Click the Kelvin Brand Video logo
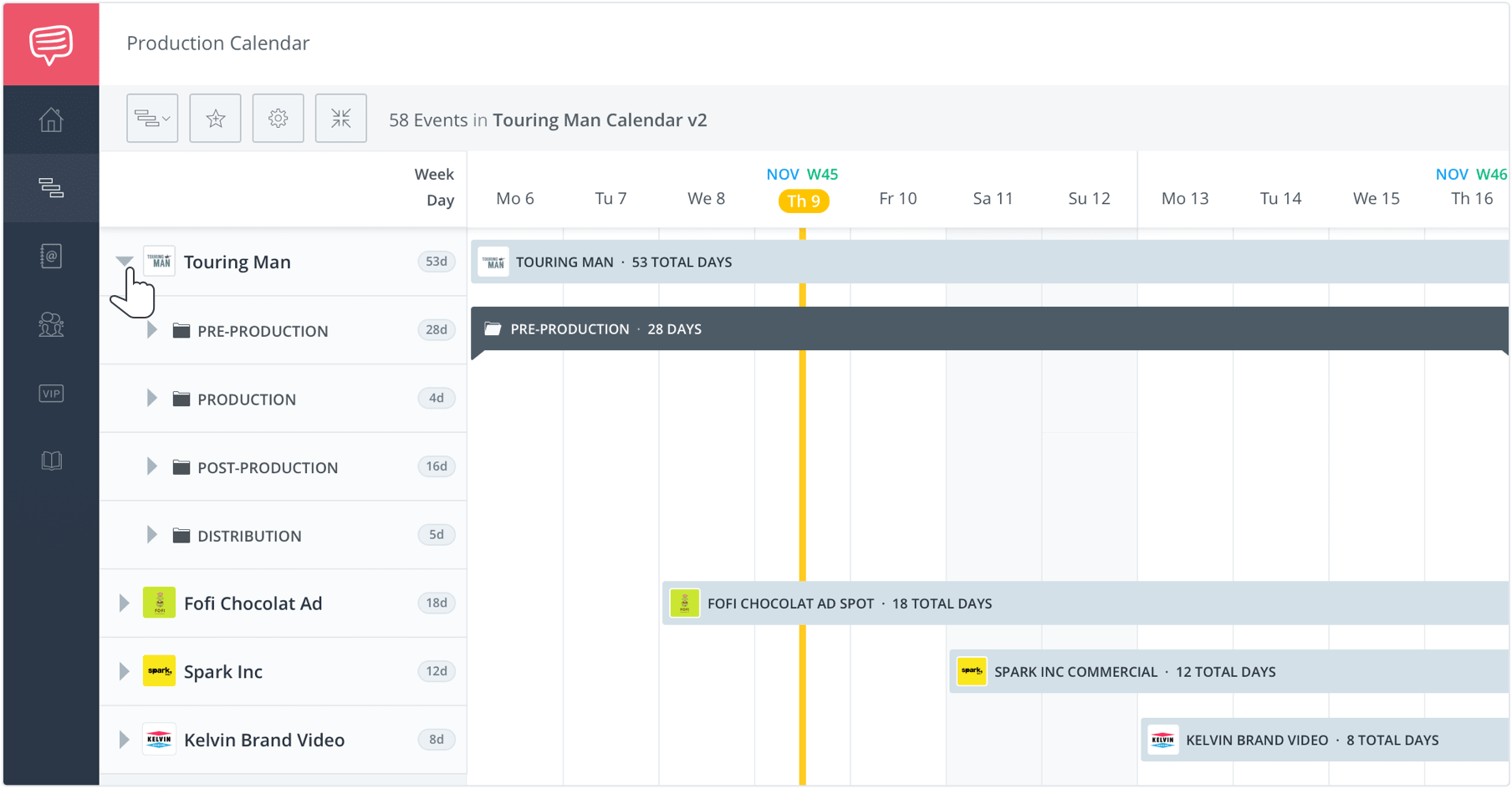 coord(159,740)
